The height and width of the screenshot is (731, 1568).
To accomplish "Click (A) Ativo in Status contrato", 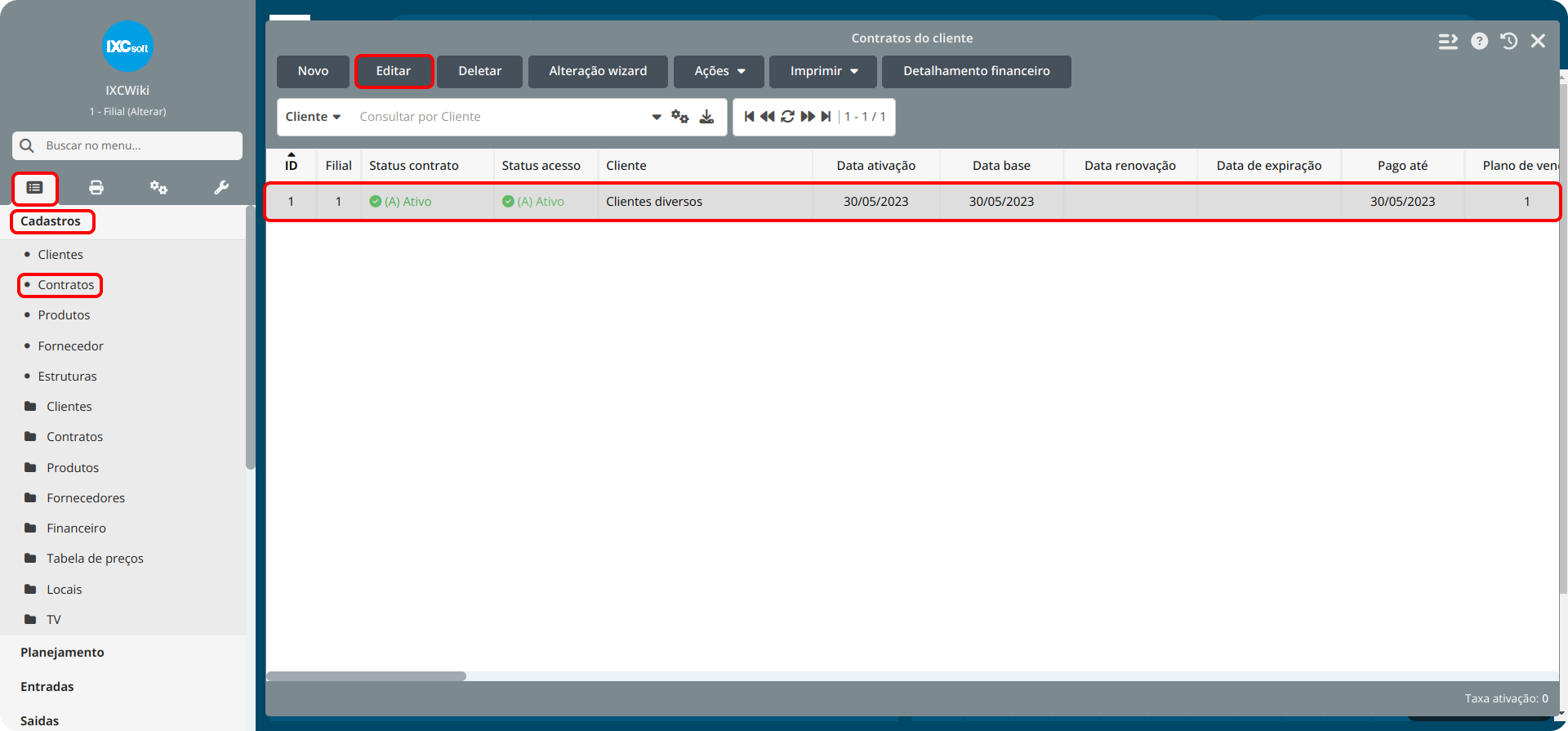I will coord(400,202).
